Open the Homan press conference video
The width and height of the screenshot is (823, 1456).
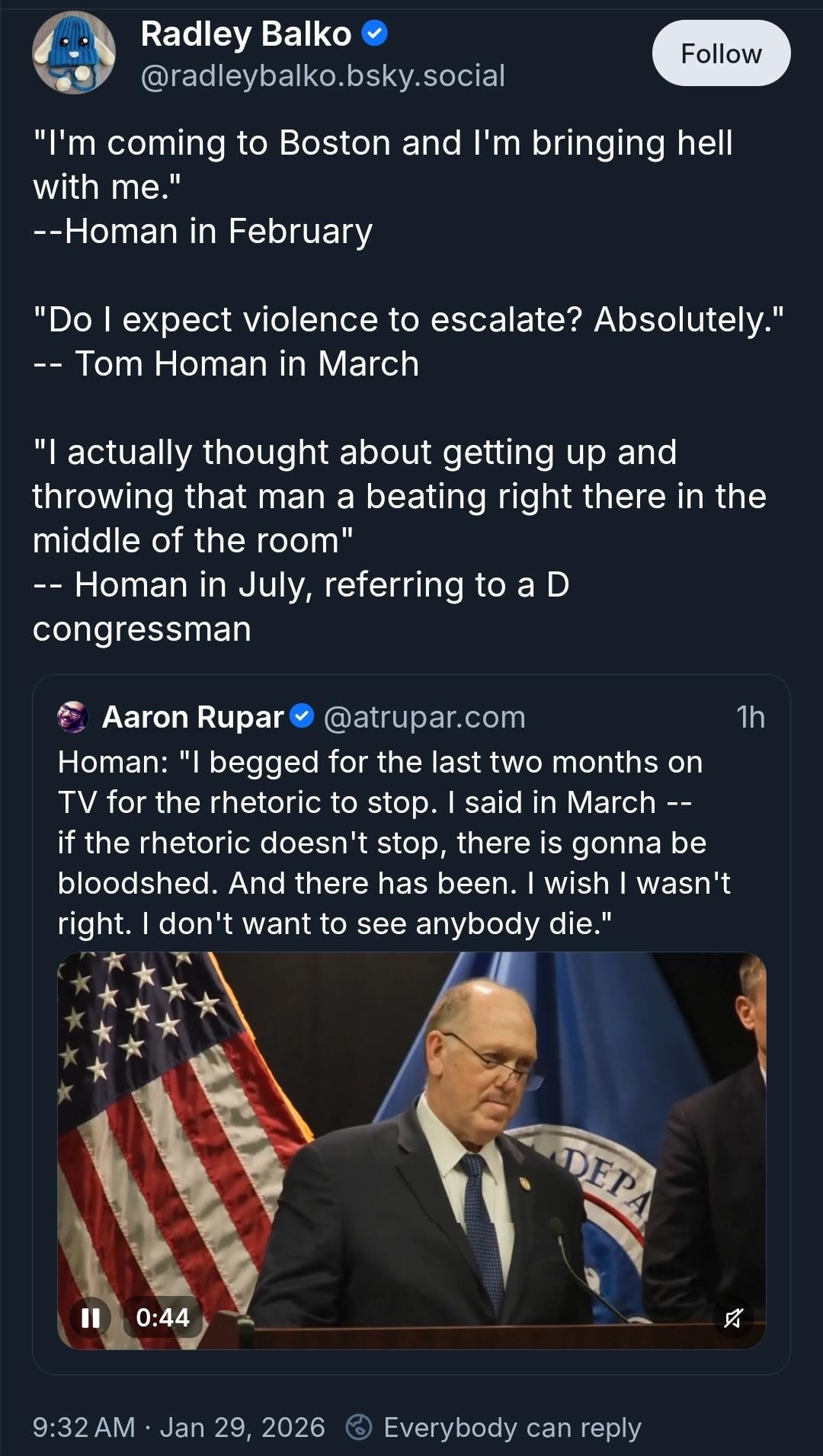411,1143
